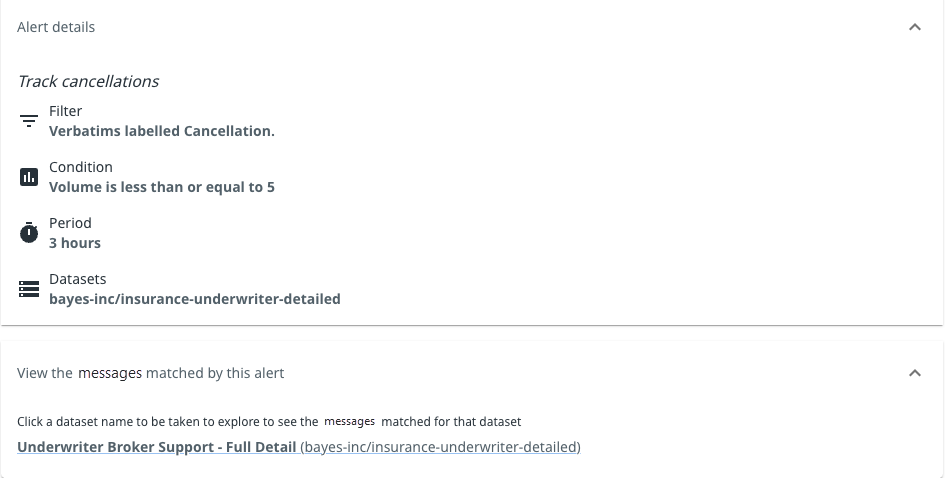Click the Datasets field label
The image size is (945, 478).
click(77, 279)
